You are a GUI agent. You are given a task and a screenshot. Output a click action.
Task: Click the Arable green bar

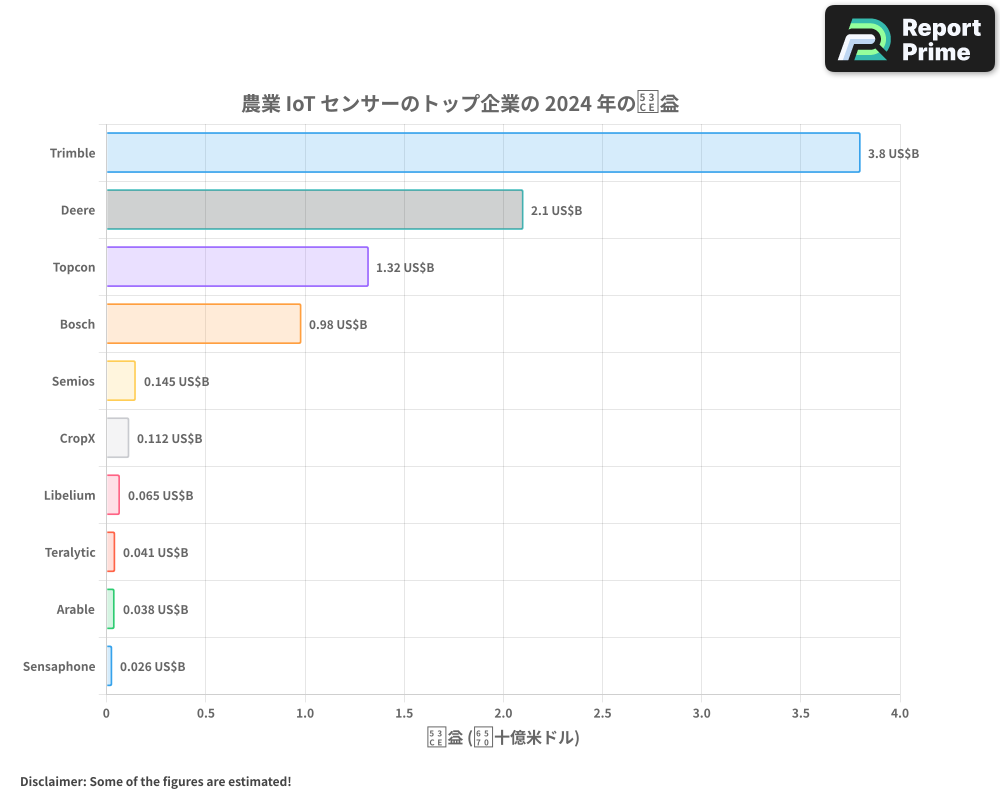(110, 609)
